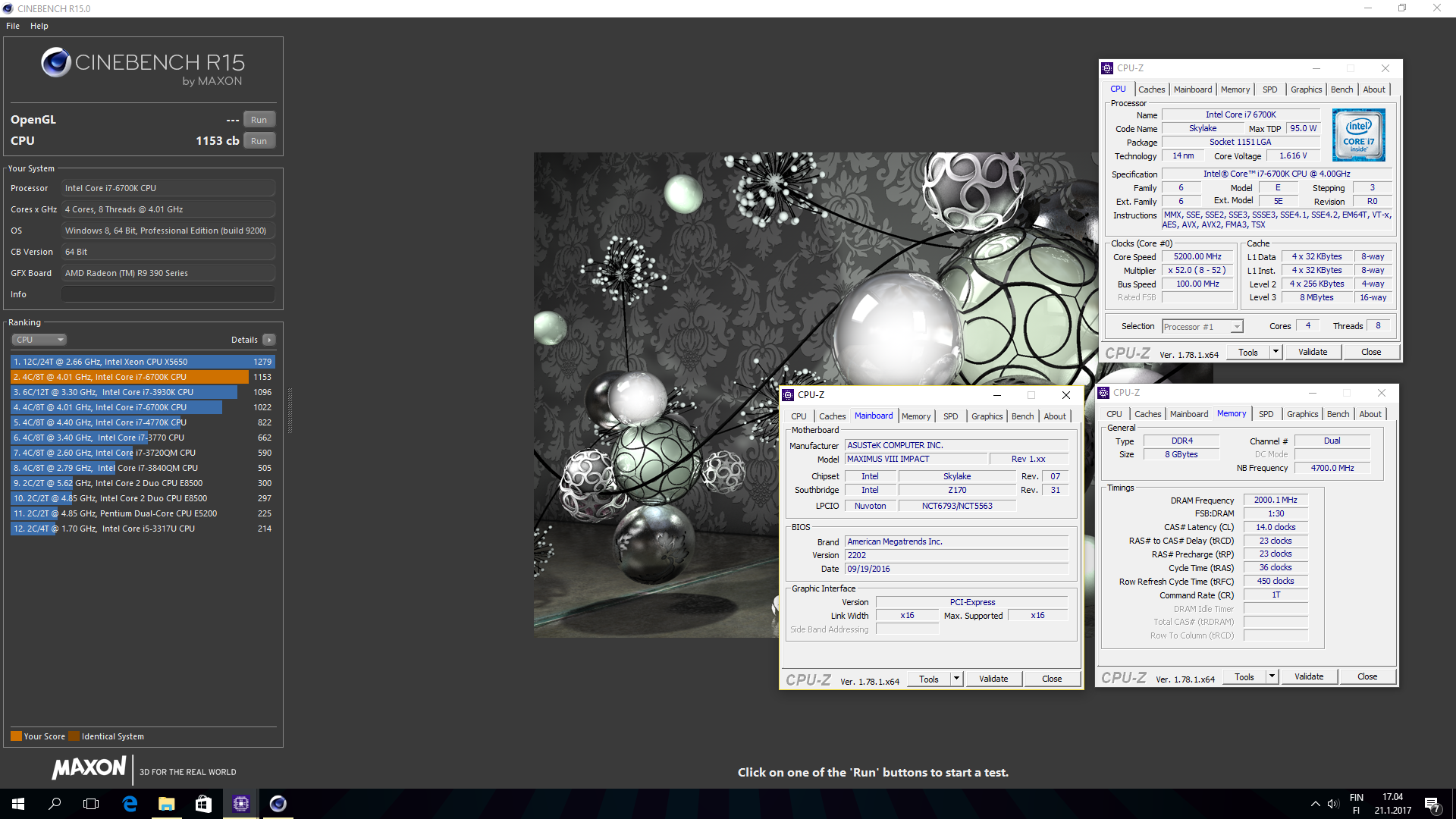Open SPD tab in top CPU-Z window
Viewport: 1456px width, 819px height.
click(1269, 89)
